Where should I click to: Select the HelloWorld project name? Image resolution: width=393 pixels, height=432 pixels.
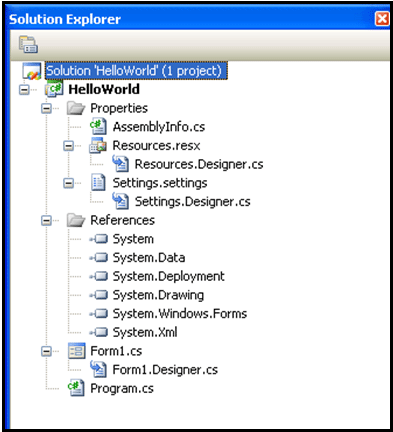pos(104,89)
